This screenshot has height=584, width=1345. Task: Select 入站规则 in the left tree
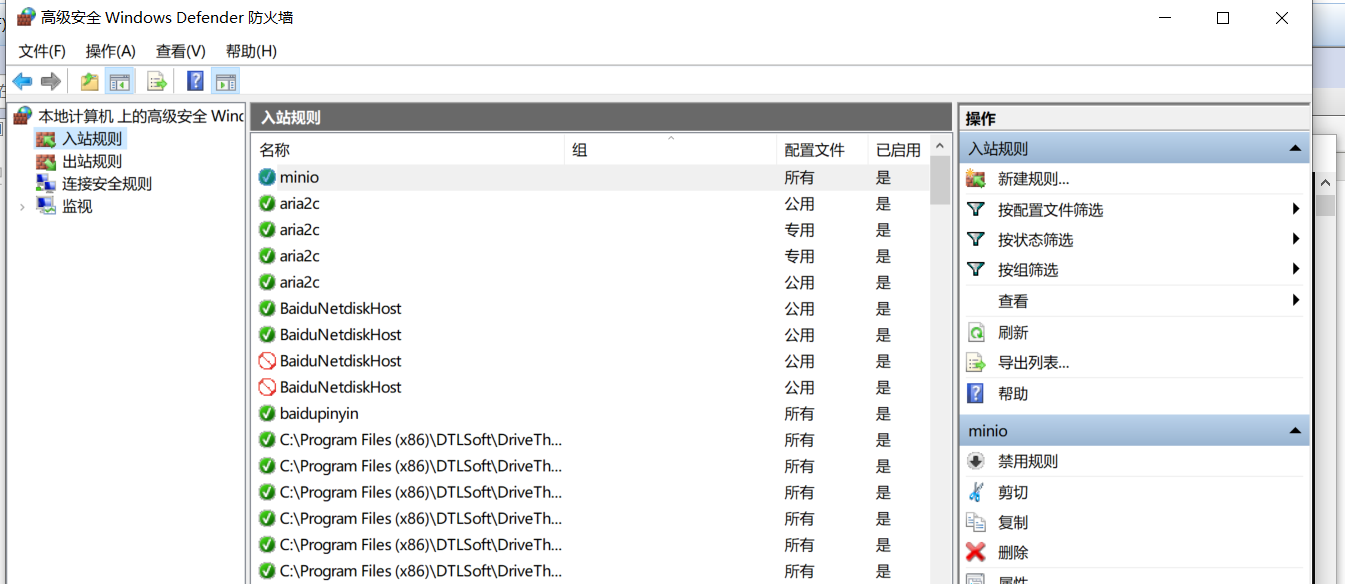(x=92, y=139)
